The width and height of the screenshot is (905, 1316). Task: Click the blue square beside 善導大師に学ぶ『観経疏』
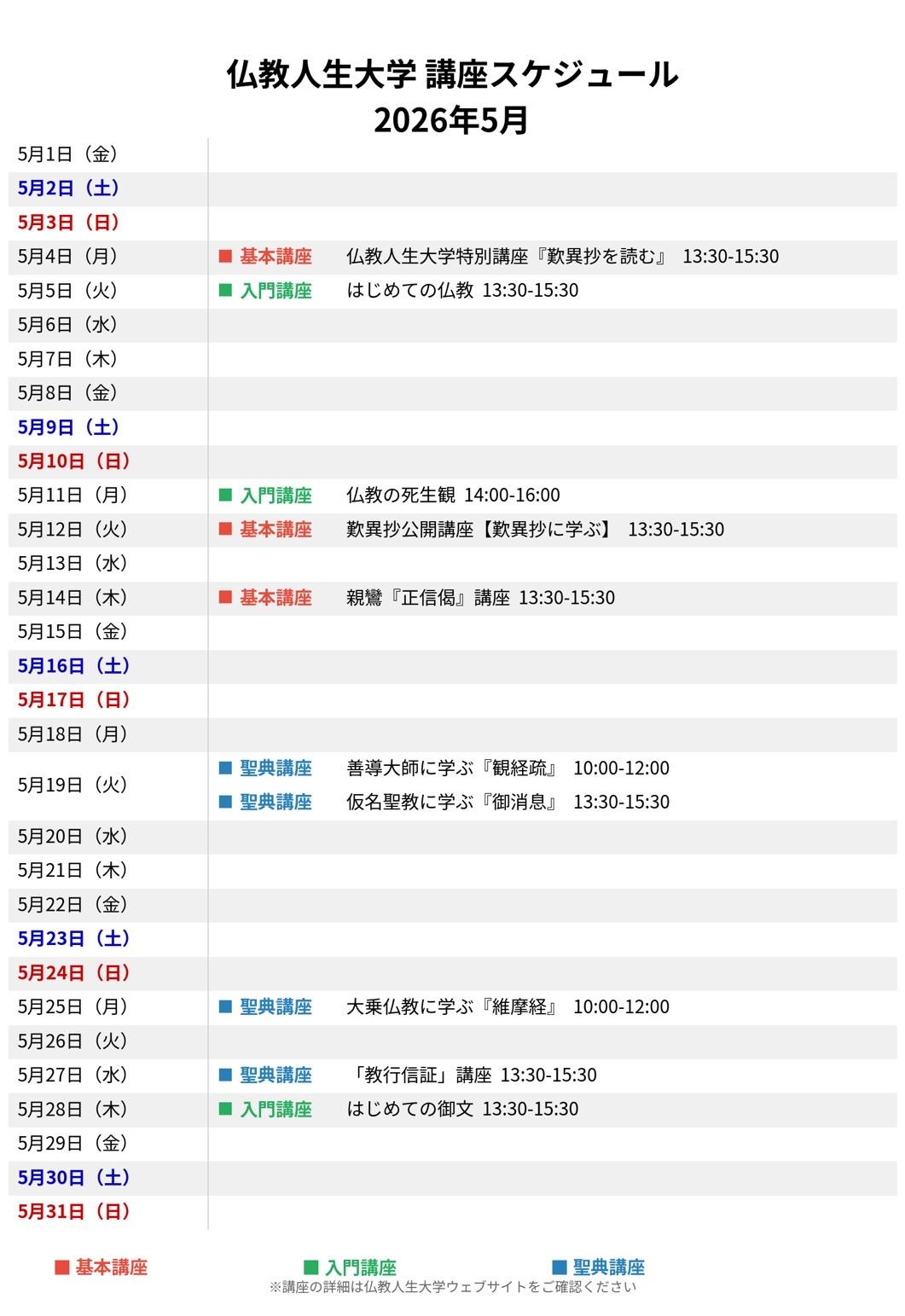click(x=225, y=768)
